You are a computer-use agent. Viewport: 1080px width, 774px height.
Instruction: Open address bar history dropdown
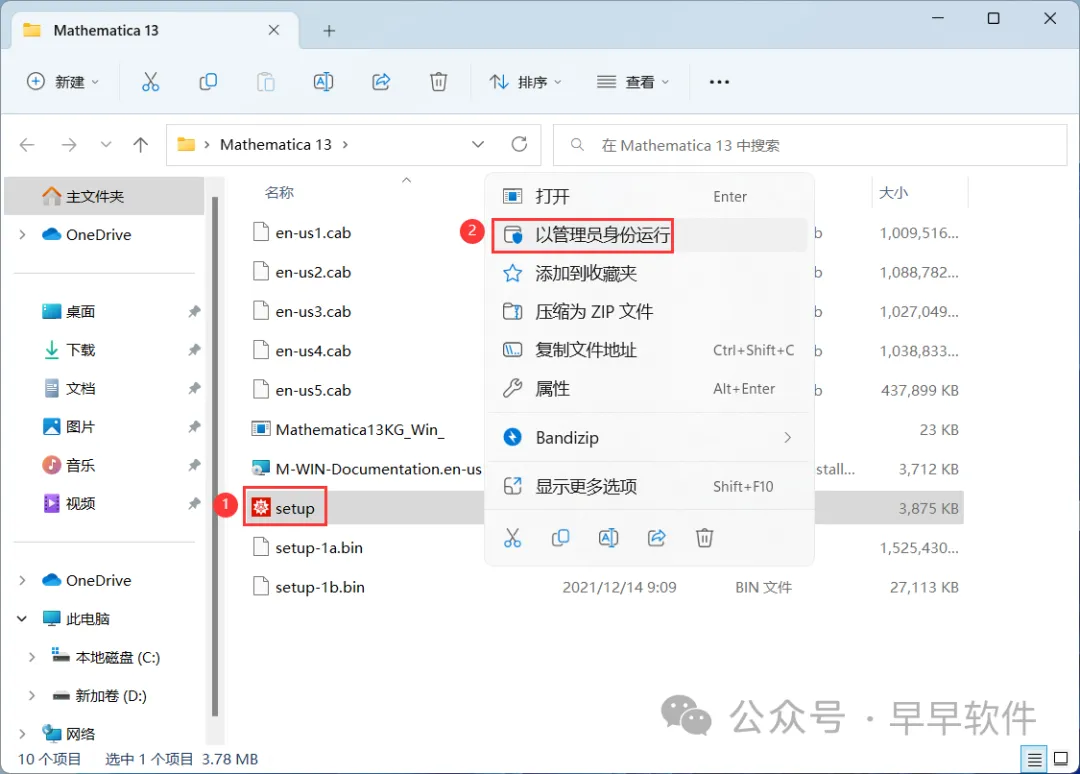(477, 145)
